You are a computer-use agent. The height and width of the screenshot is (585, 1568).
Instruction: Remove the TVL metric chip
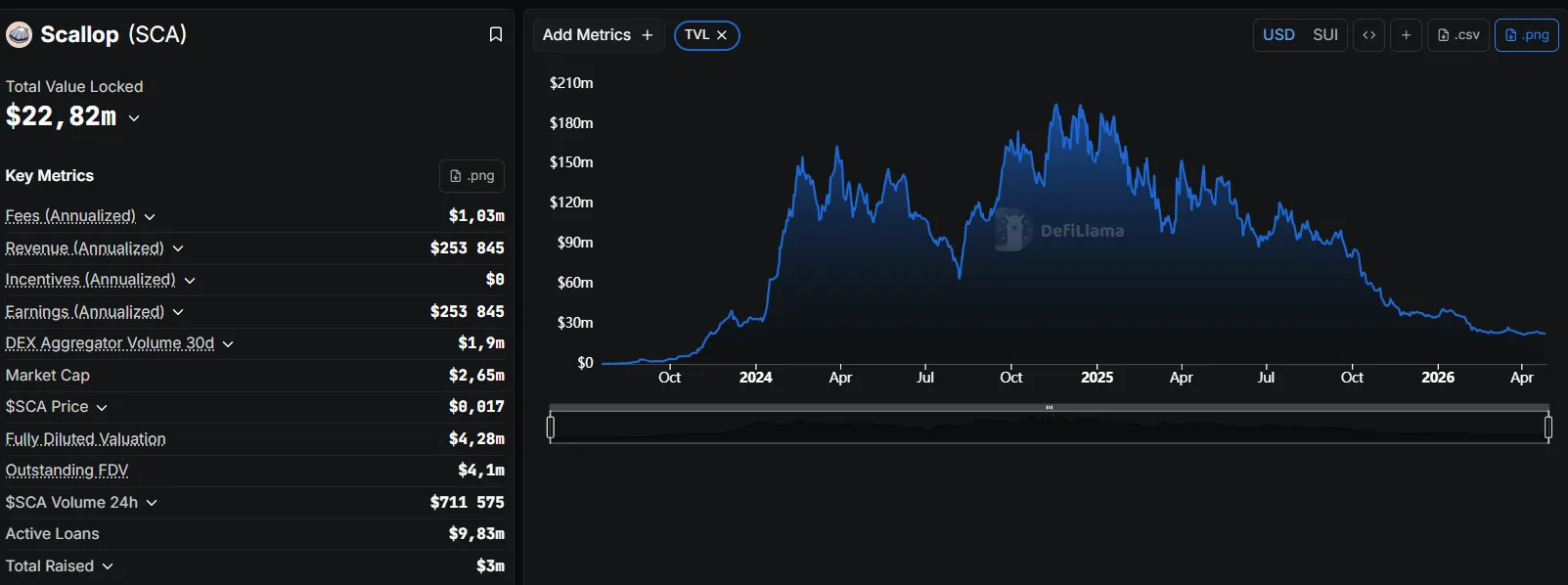722,35
